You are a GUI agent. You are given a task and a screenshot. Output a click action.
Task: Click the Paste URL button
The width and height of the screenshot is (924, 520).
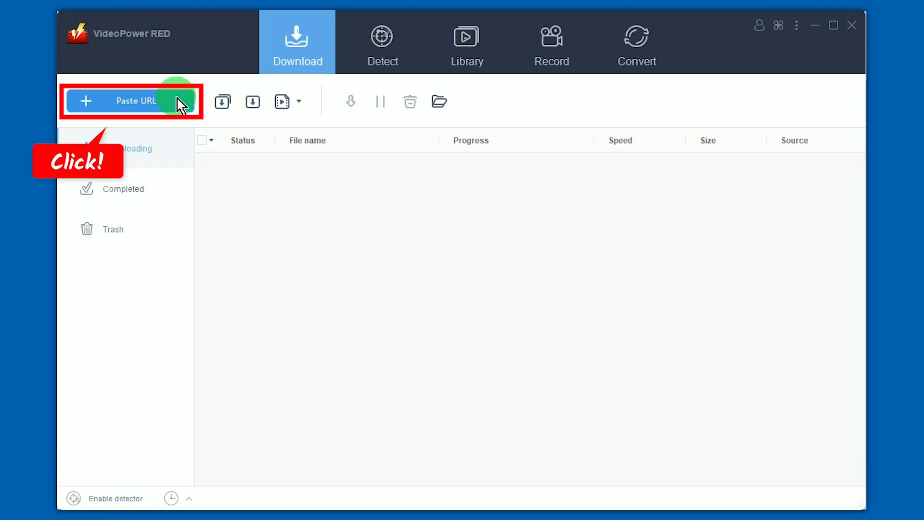(130, 101)
